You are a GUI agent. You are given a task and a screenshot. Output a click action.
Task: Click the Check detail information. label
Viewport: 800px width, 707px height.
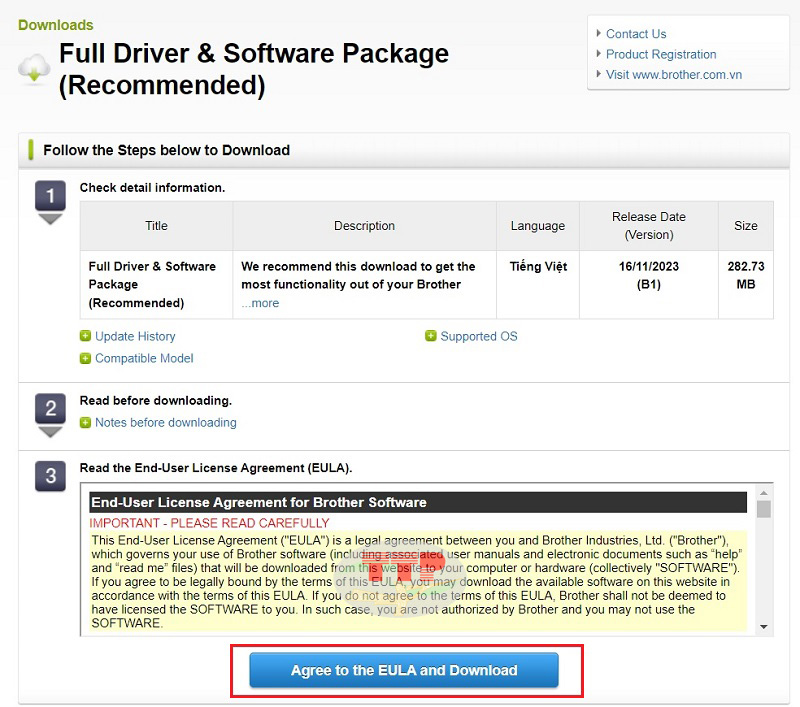(x=152, y=188)
